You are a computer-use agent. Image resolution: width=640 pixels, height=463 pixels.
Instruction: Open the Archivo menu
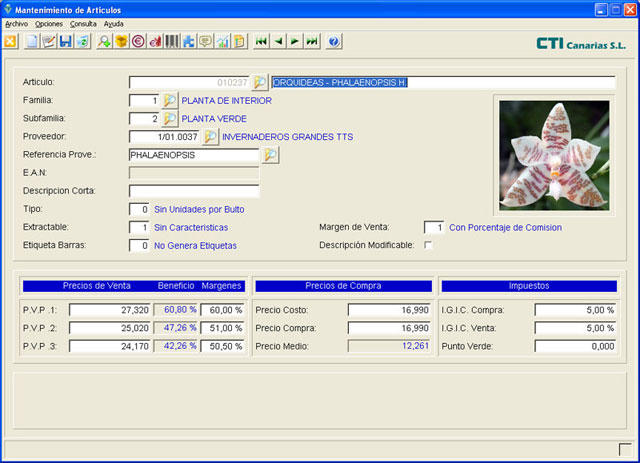pyautogui.click(x=17, y=23)
